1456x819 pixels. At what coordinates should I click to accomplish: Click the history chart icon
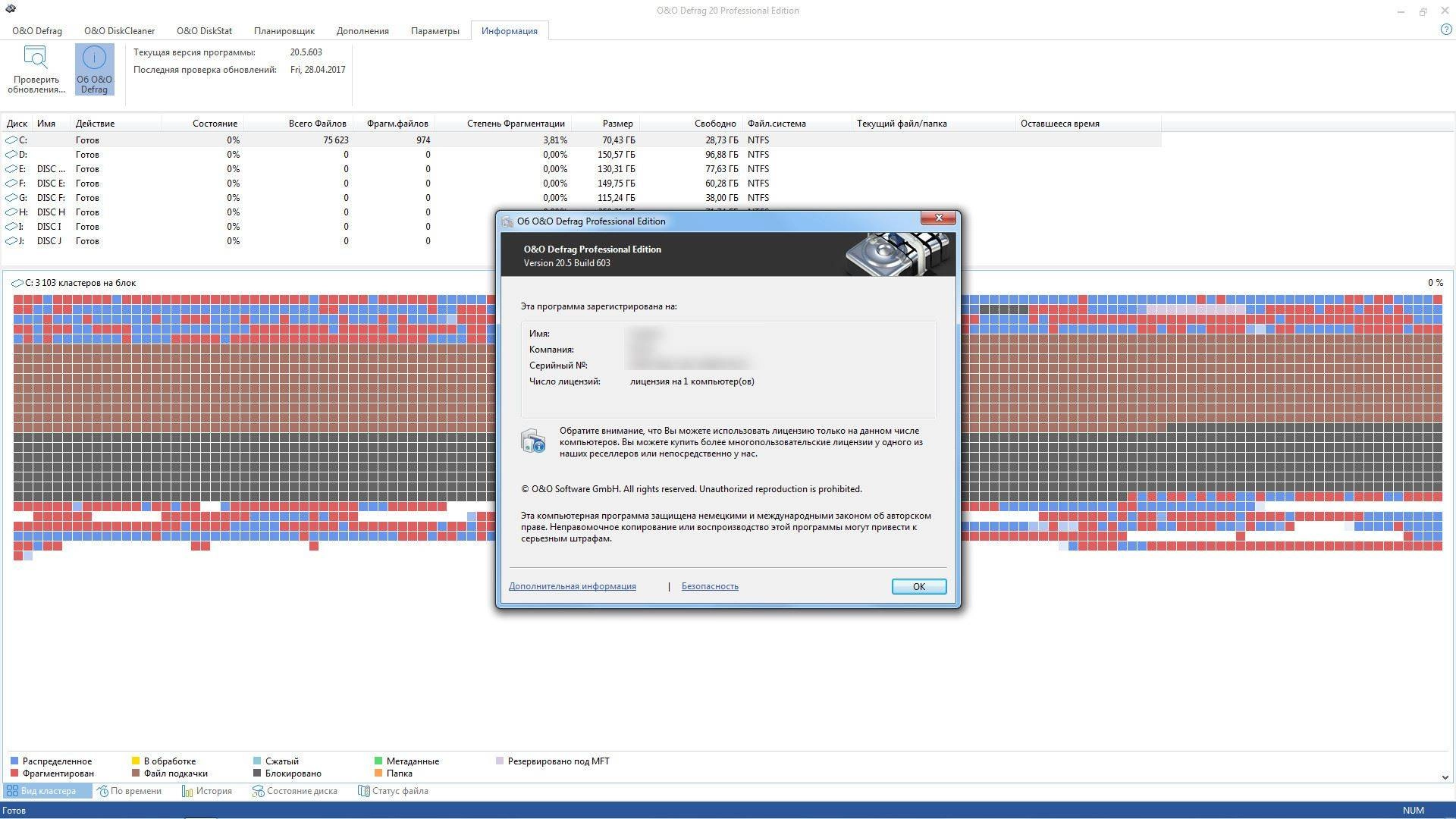click(187, 791)
